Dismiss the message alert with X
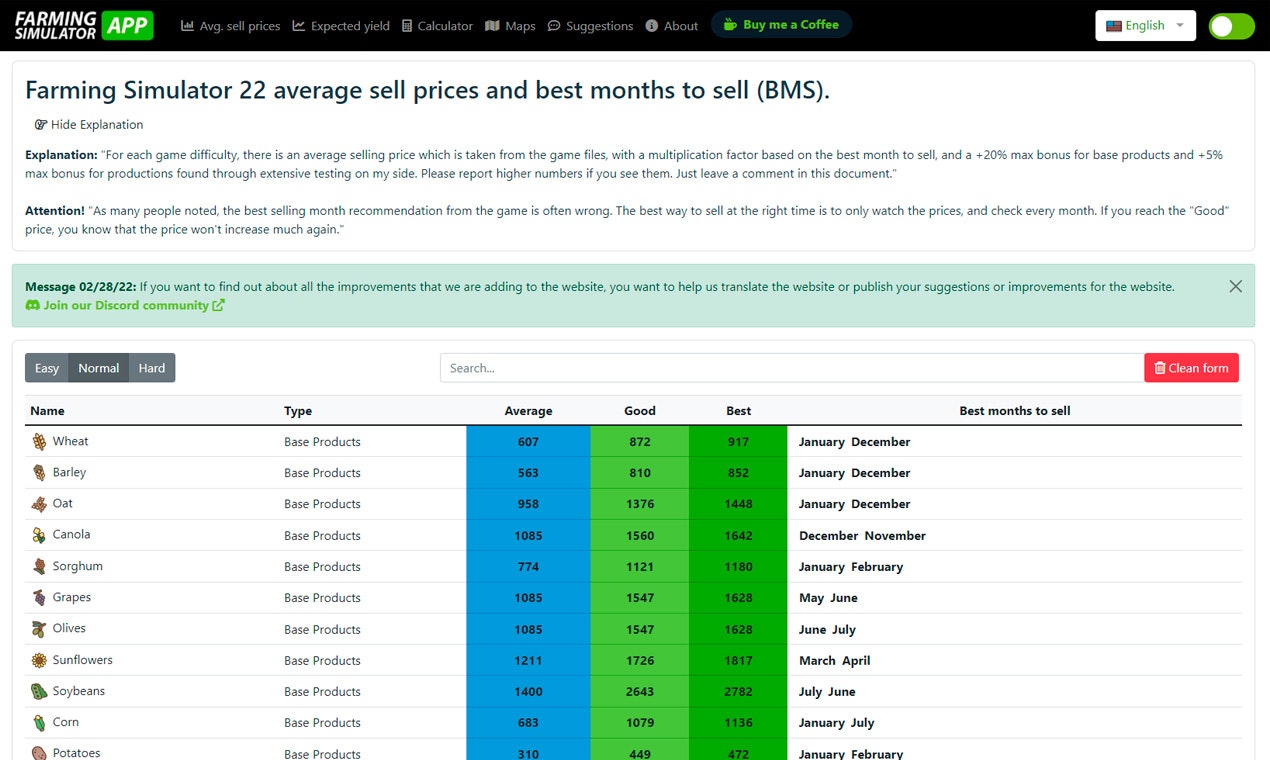Image resolution: width=1270 pixels, height=760 pixels. (x=1235, y=287)
